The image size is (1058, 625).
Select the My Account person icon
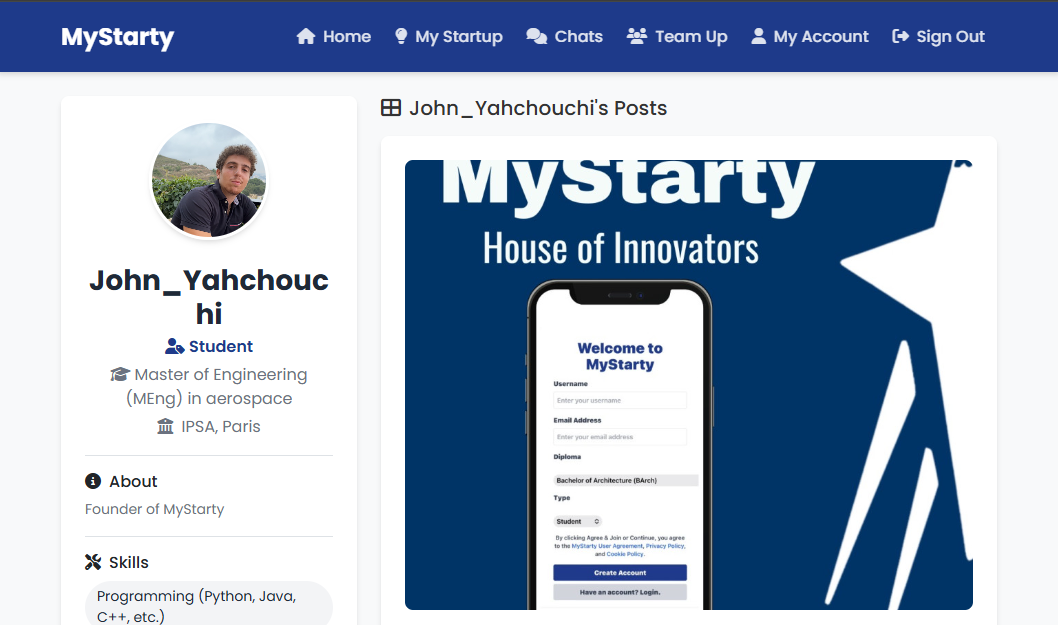760,35
